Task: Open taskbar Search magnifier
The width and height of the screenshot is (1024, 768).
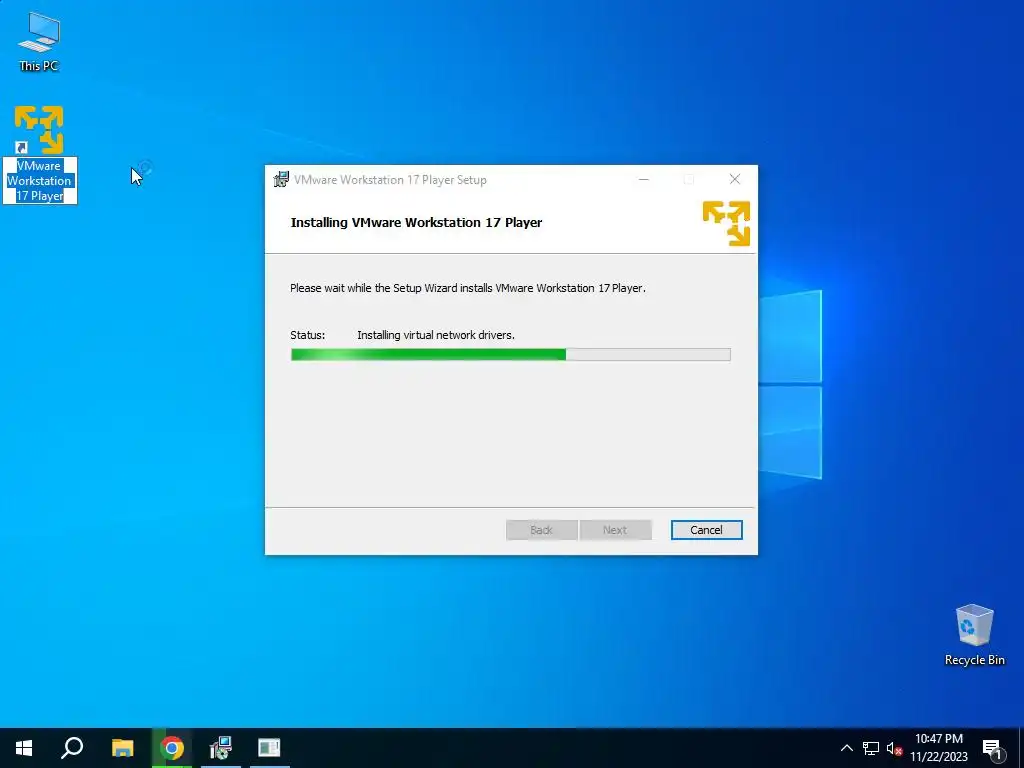Action: tap(72, 748)
